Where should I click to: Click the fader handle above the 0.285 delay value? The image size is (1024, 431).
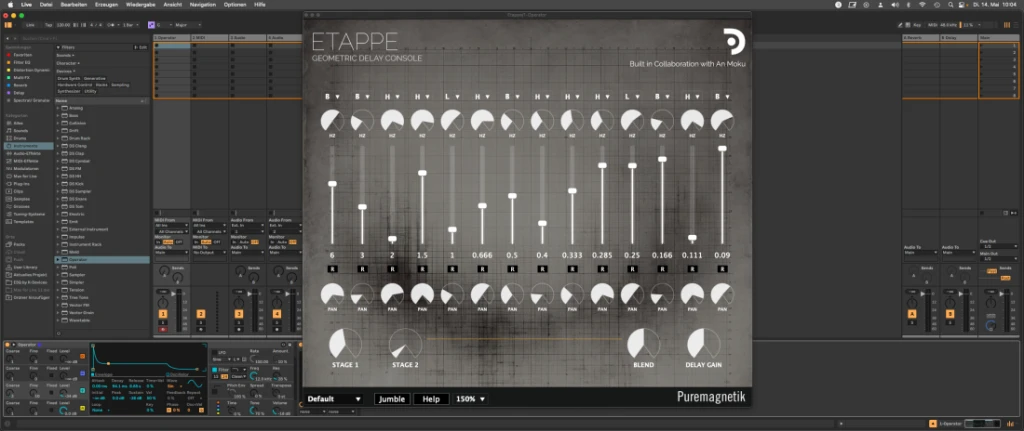click(x=602, y=165)
